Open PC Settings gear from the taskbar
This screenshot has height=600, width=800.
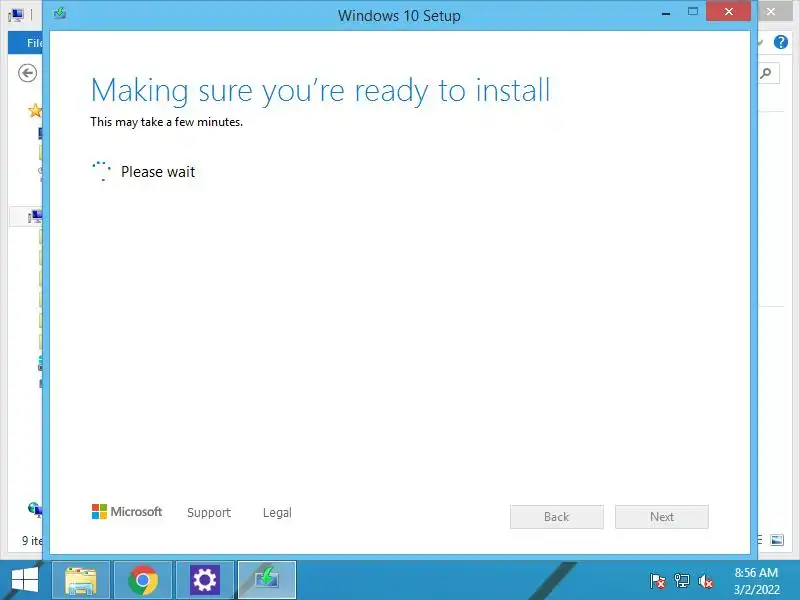tap(205, 581)
